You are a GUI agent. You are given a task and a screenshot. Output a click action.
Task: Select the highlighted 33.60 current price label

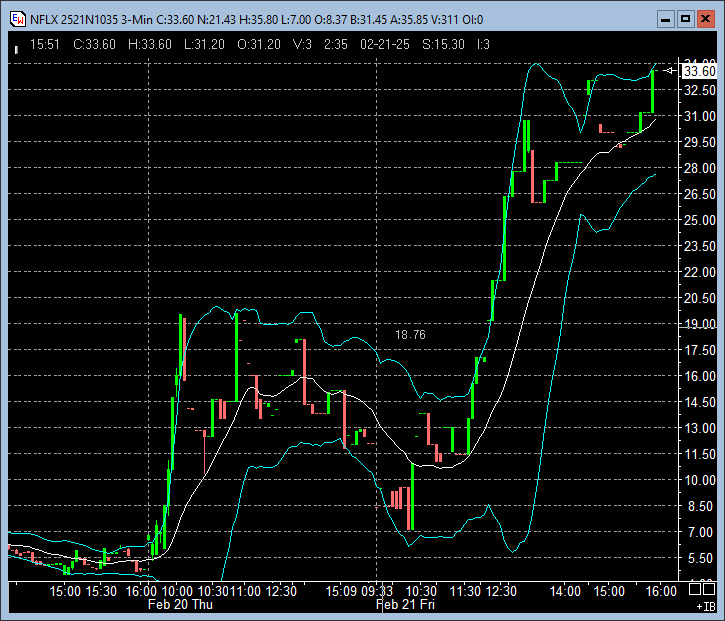coord(700,71)
